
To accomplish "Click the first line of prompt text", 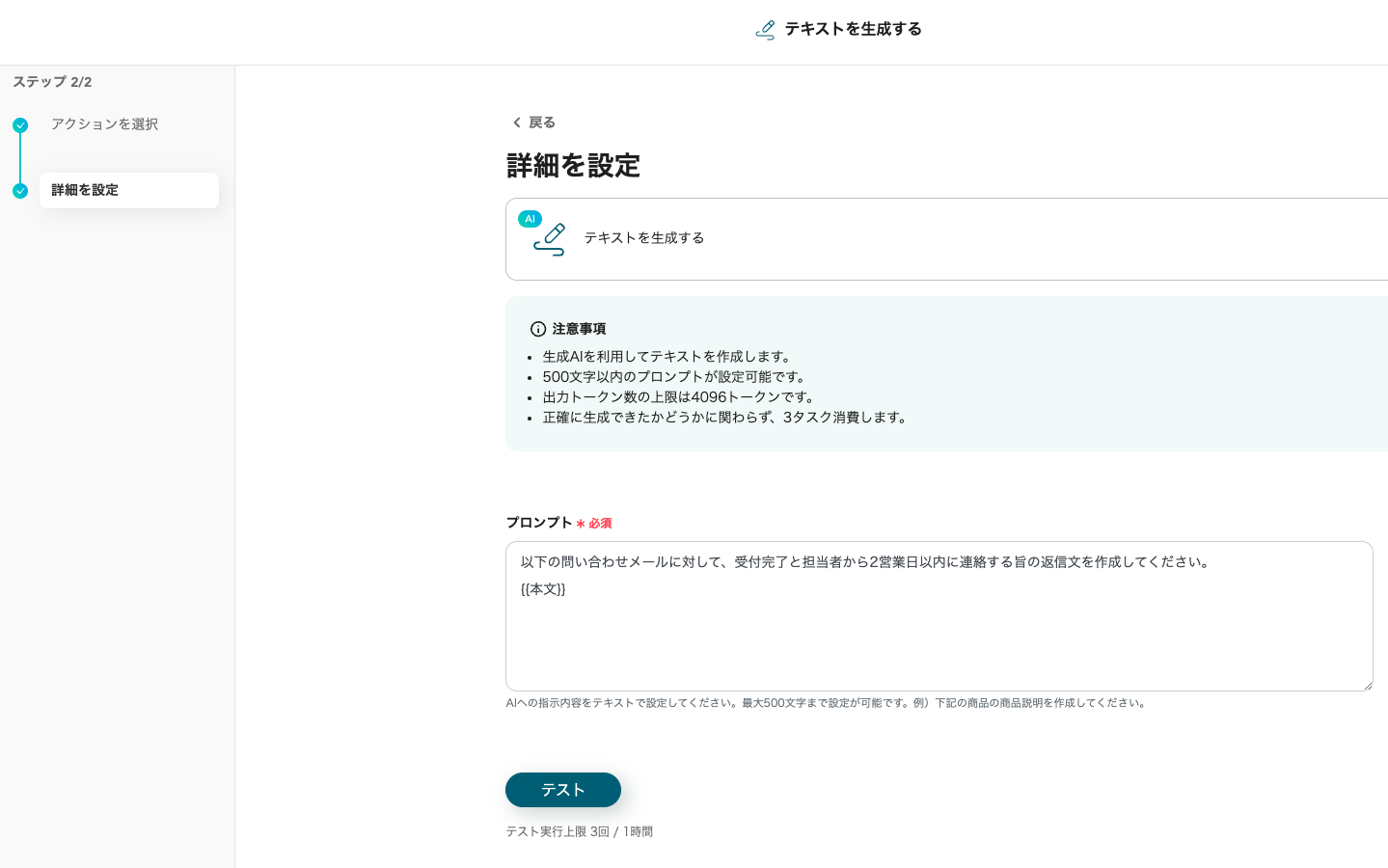I will click(864, 562).
